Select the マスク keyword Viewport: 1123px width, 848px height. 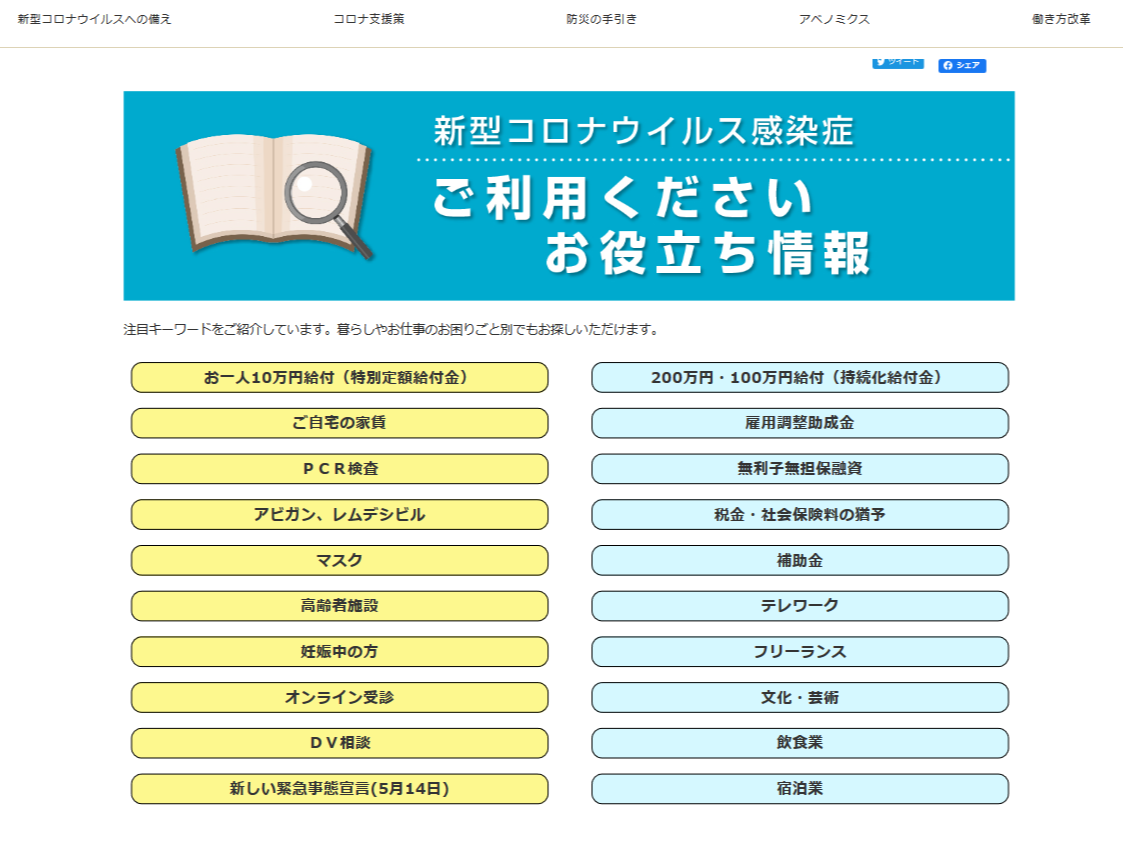339,560
